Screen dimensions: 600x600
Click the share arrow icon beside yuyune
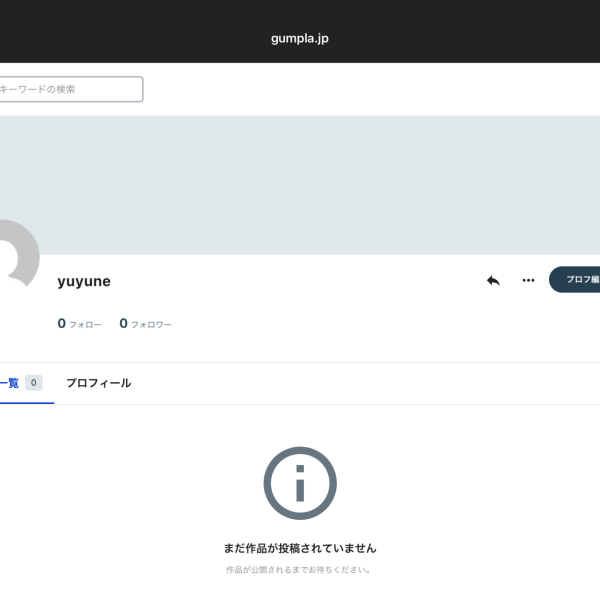coord(493,280)
